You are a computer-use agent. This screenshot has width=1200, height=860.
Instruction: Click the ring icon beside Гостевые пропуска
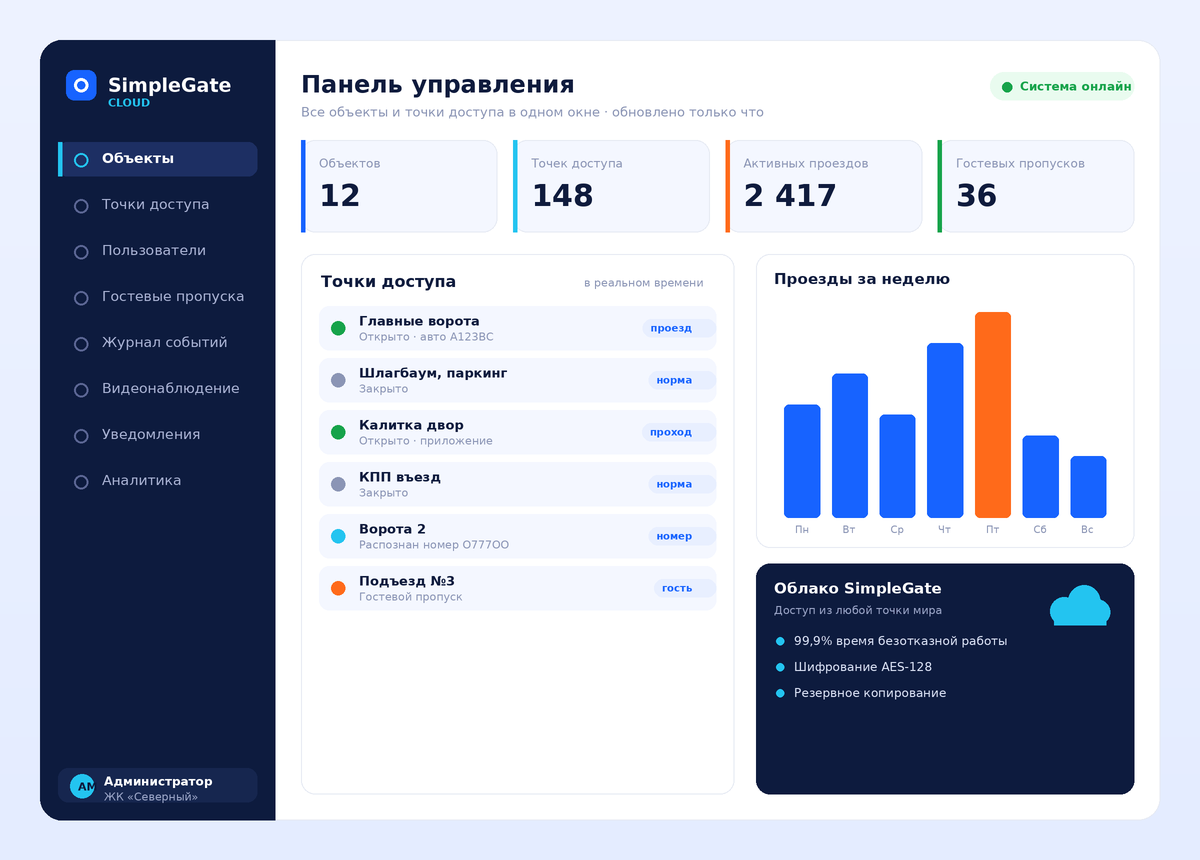[81, 298]
